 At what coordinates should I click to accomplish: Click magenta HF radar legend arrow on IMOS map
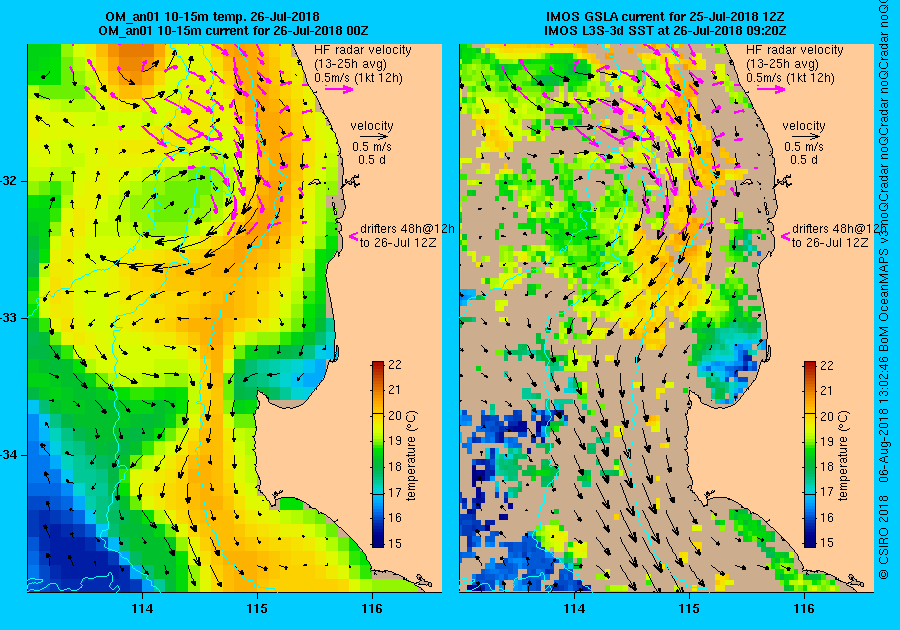click(771, 89)
